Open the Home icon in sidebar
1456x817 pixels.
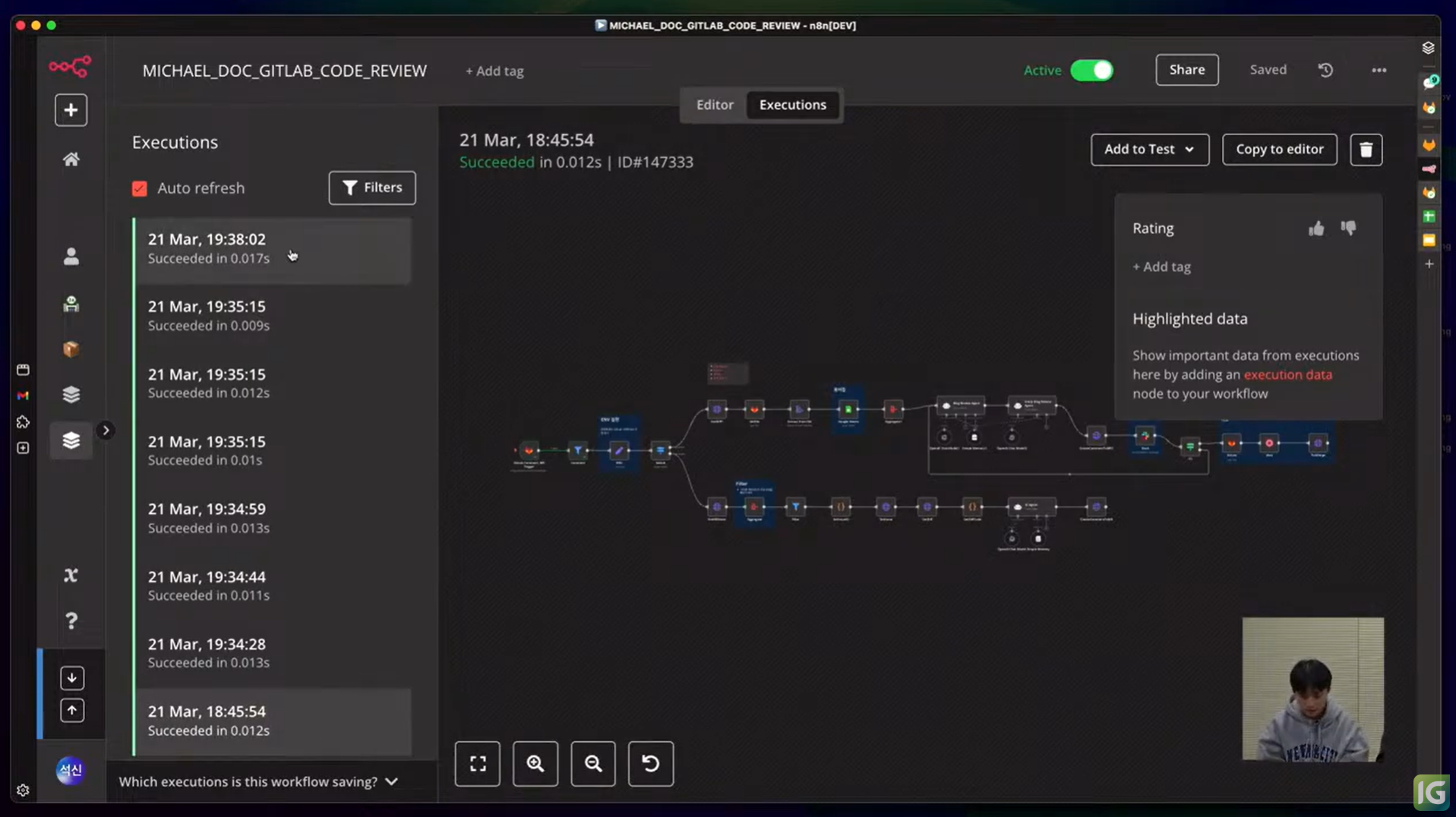[71, 159]
